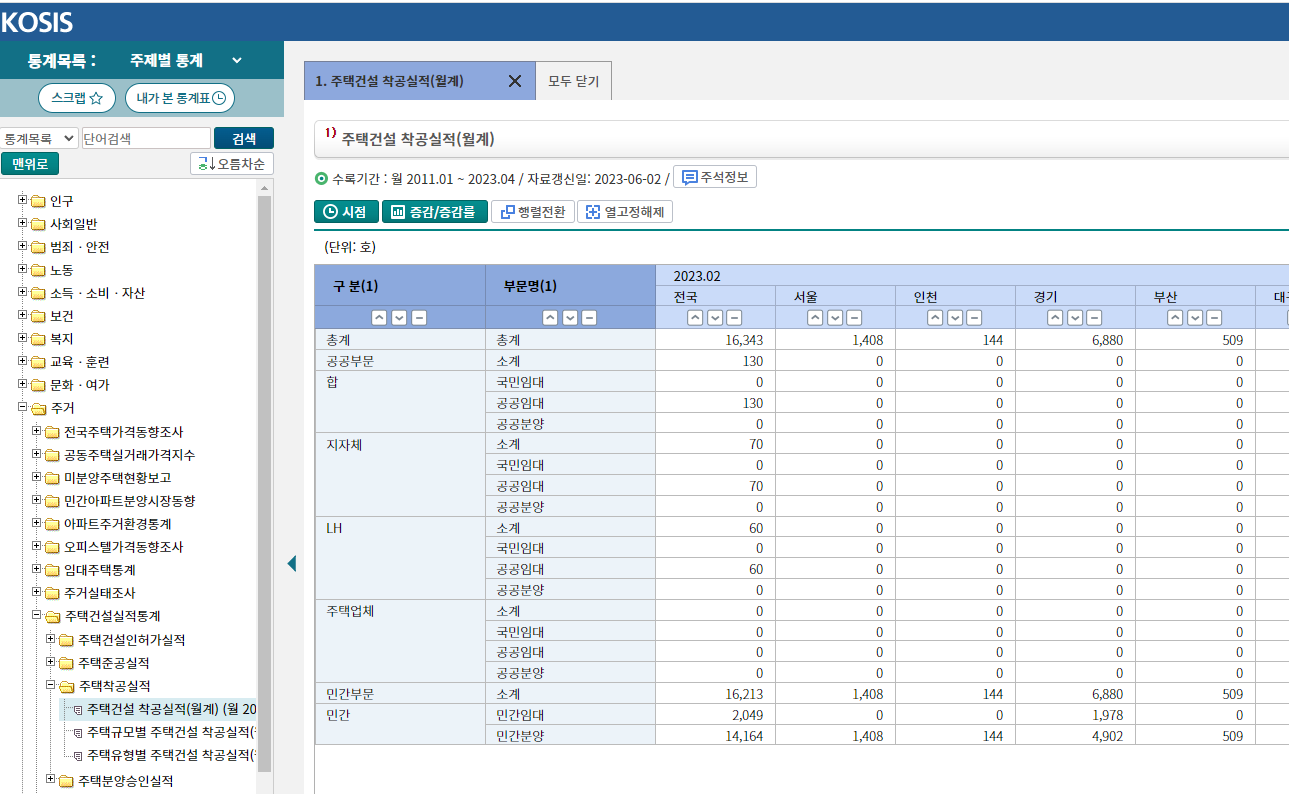Screen dimensions: 1289x794
Task: Click the 민간임대 경기 cell 1,978
Action: coord(1075,714)
